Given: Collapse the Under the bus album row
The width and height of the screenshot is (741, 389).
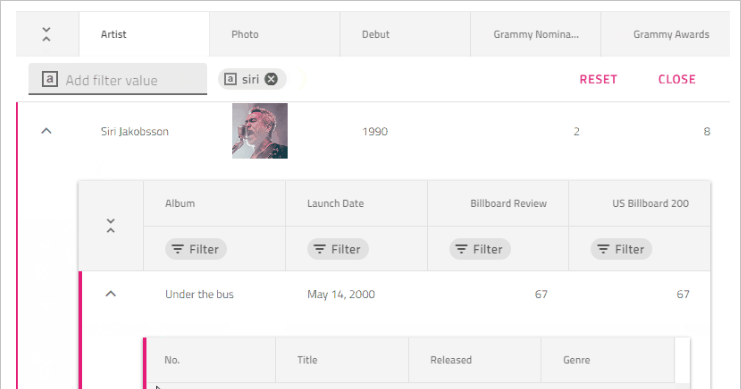Looking at the screenshot, I should [111, 294].
